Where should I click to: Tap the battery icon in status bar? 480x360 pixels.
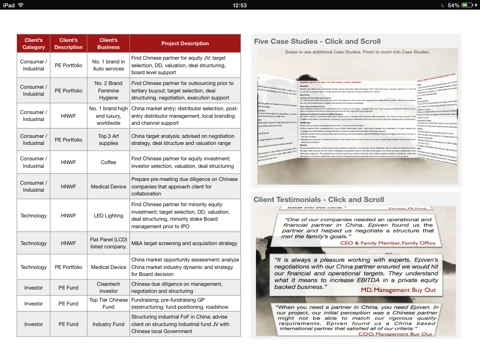(467, 5)
